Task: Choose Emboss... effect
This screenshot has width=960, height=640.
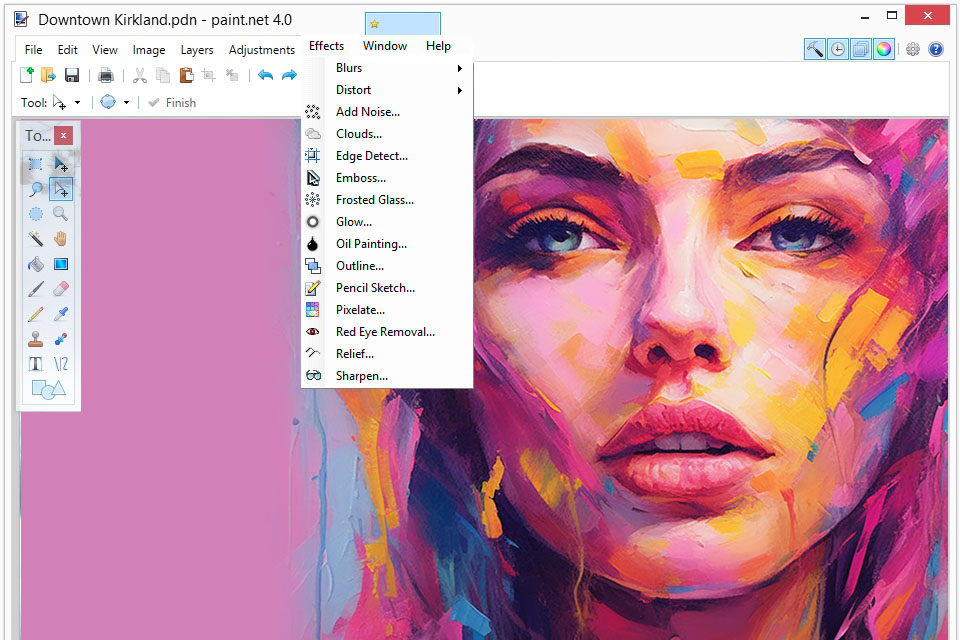Action: (x=388, y=178)
